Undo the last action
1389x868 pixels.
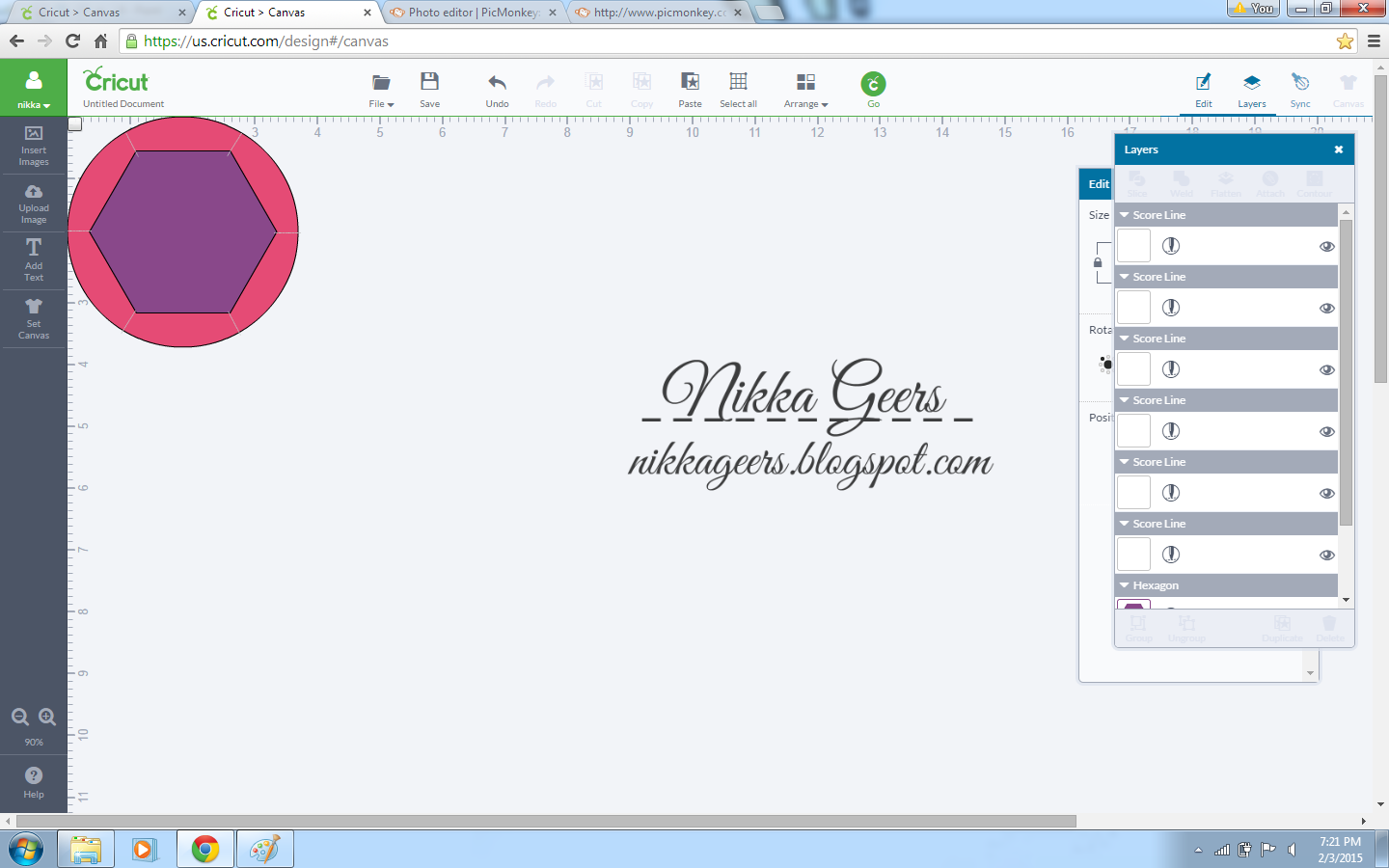tap(497, 90)
